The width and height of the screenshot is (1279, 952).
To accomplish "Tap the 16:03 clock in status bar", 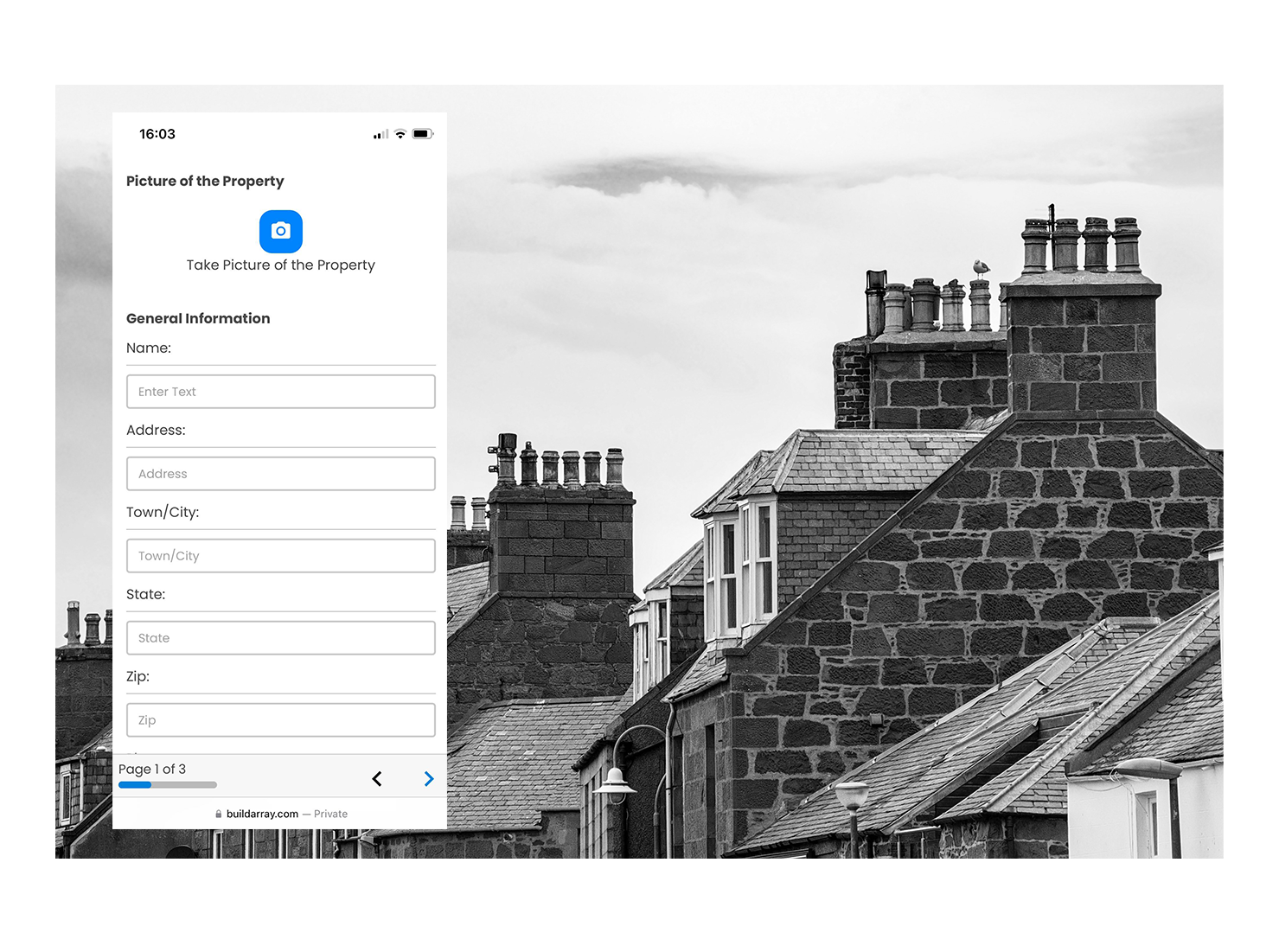I will [157, 134].
